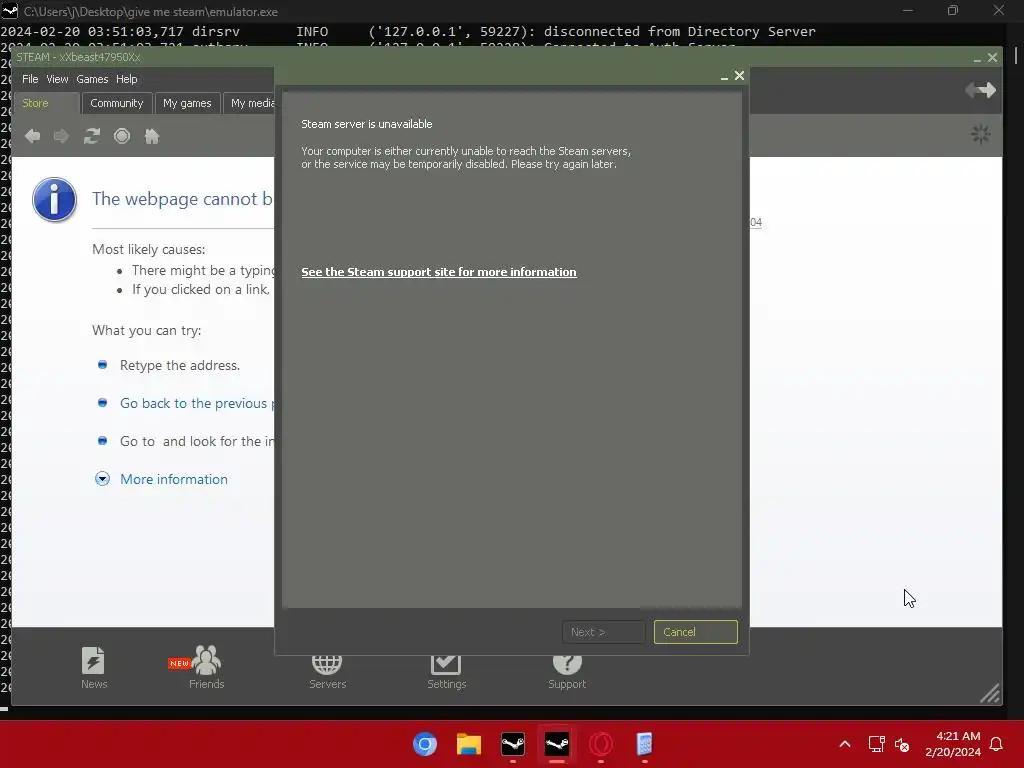This screenshot has width=1024, height=768.
Task: Click Cancel in the Steam dialog
Action: tap(696, 632)
